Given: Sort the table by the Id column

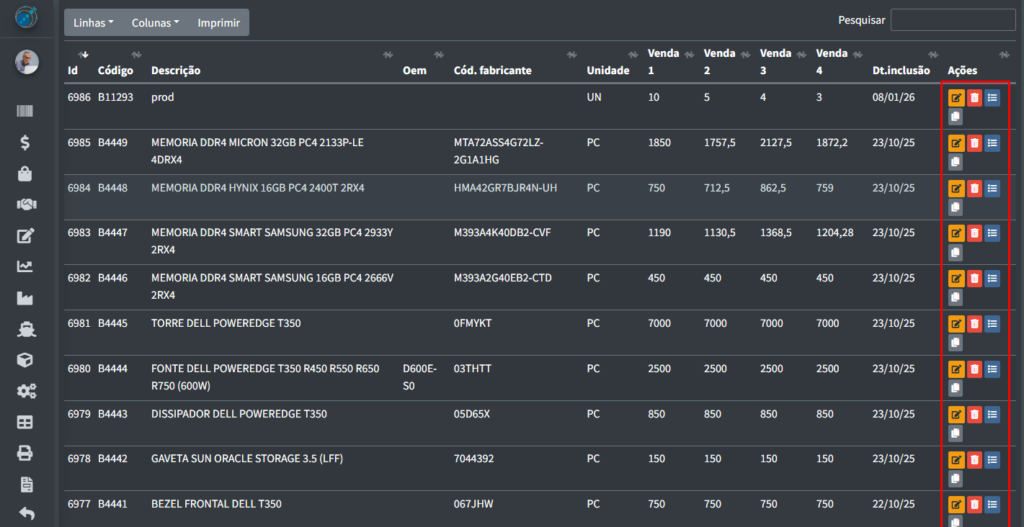Looking at the screenshot, I should click(73, 71).
